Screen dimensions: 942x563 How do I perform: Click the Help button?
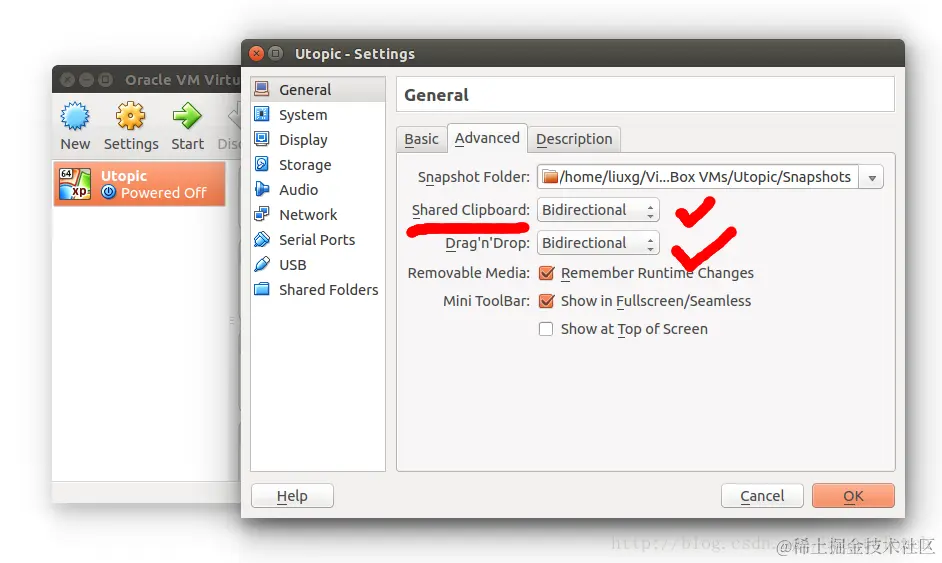click(292, 496)
